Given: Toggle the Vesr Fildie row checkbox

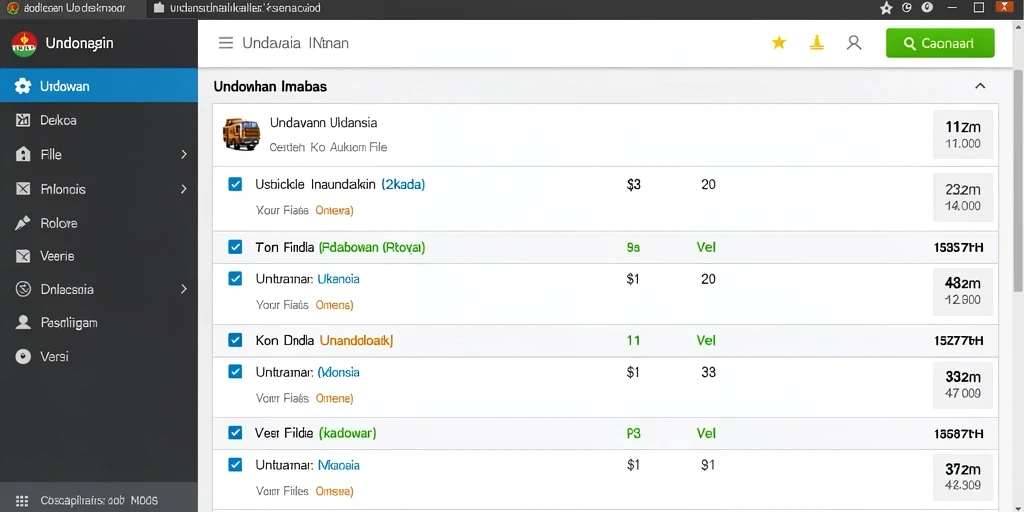Looking at the screenshot, I should tap(235, 432).
